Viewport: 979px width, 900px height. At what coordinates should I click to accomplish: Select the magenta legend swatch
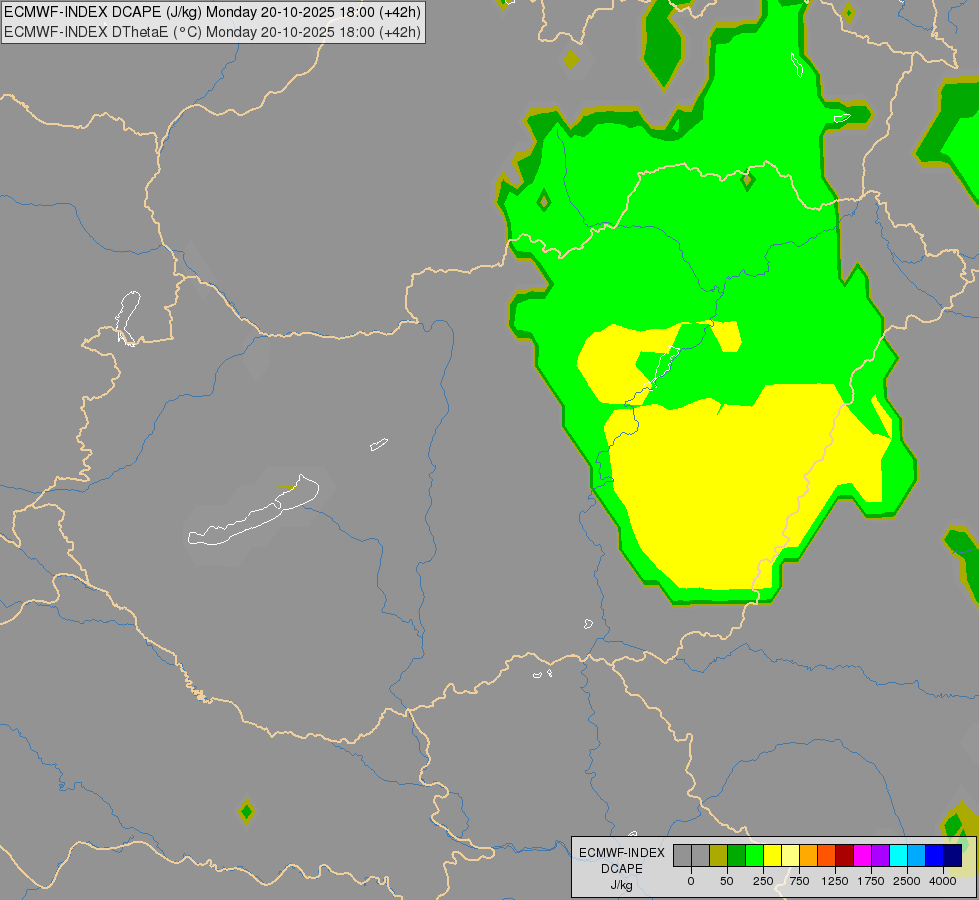(862, 855)
